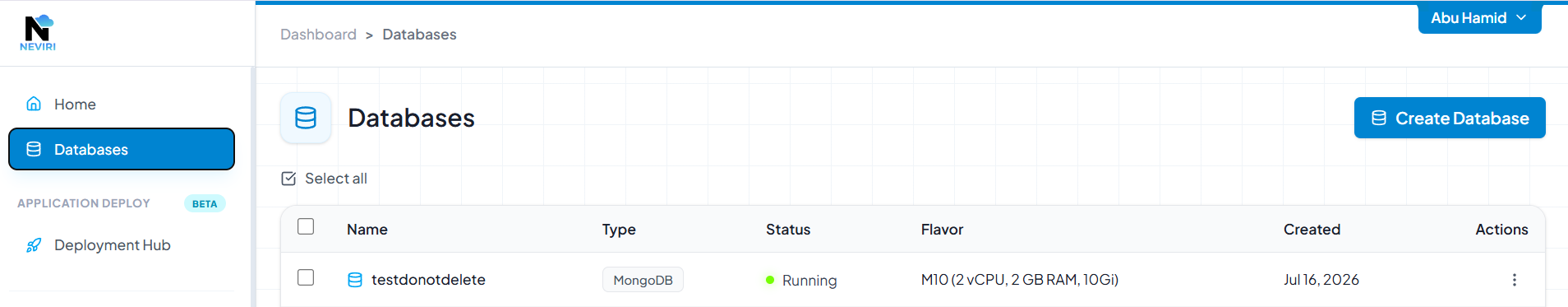Tick the table header checkbox
The image size is (1568, 307).
click(x=306, y=226)
